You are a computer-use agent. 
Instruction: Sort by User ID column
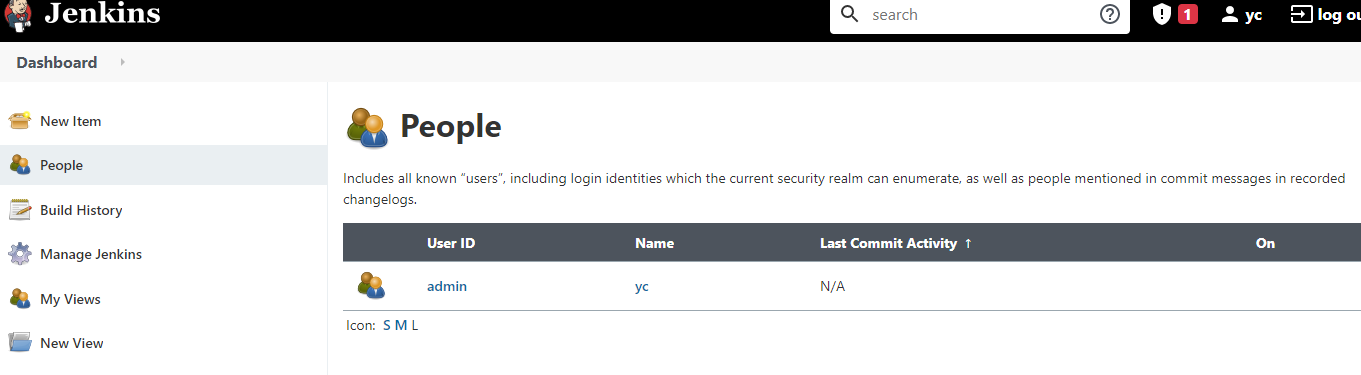[x=451, y=243]
